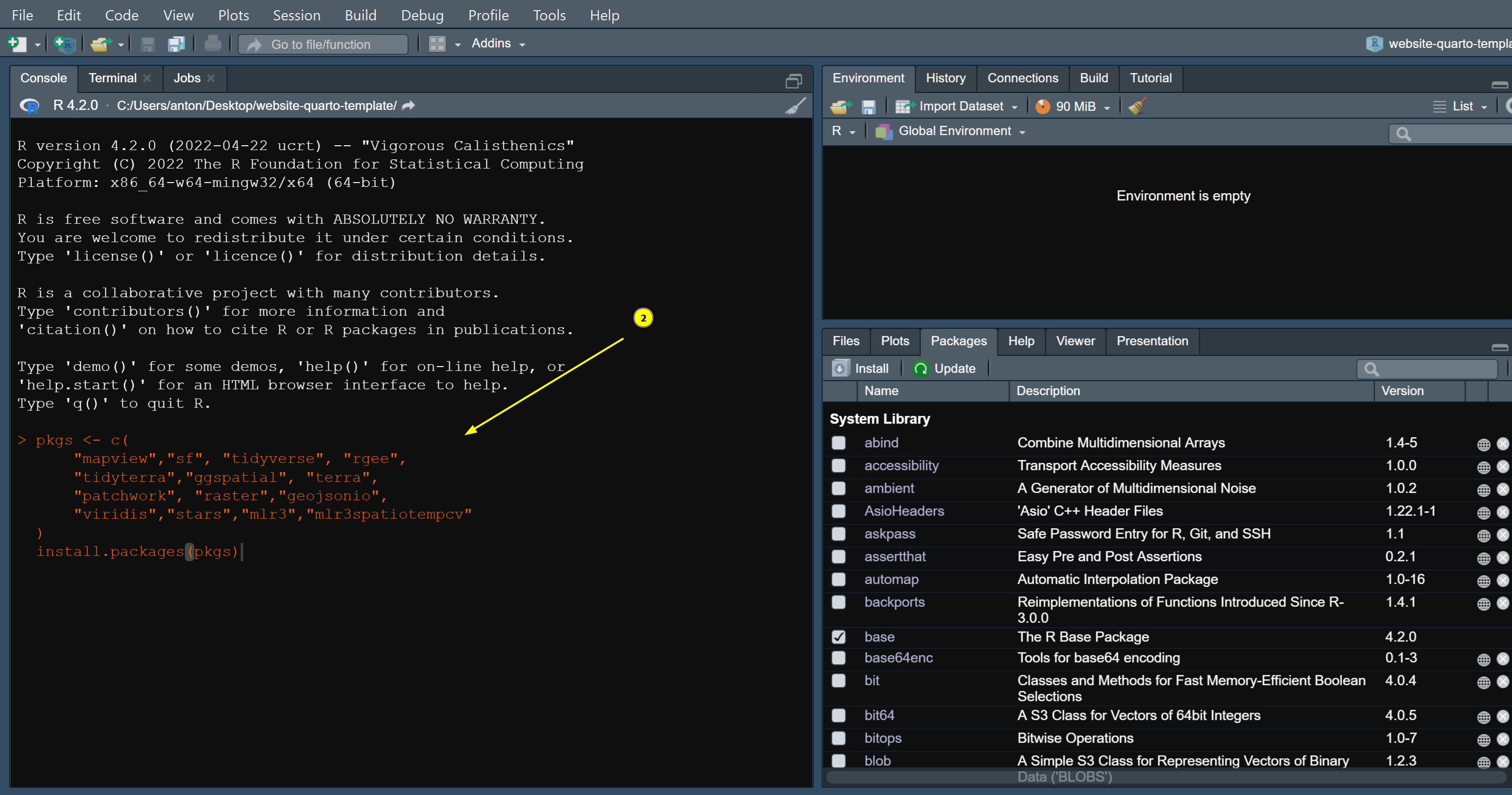Click the Create a Project icon
This screenshot has width=1512, height=795.
64,44
